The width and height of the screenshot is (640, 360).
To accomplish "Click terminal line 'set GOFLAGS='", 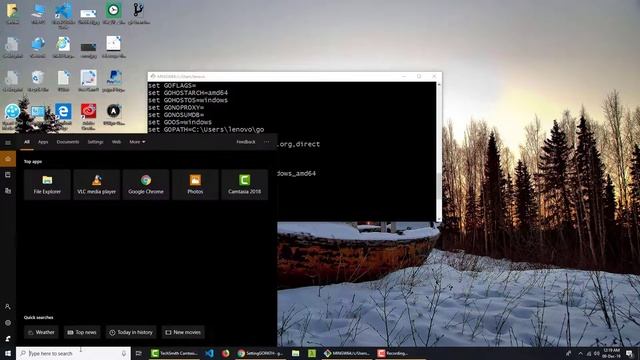I will [172, 86].
